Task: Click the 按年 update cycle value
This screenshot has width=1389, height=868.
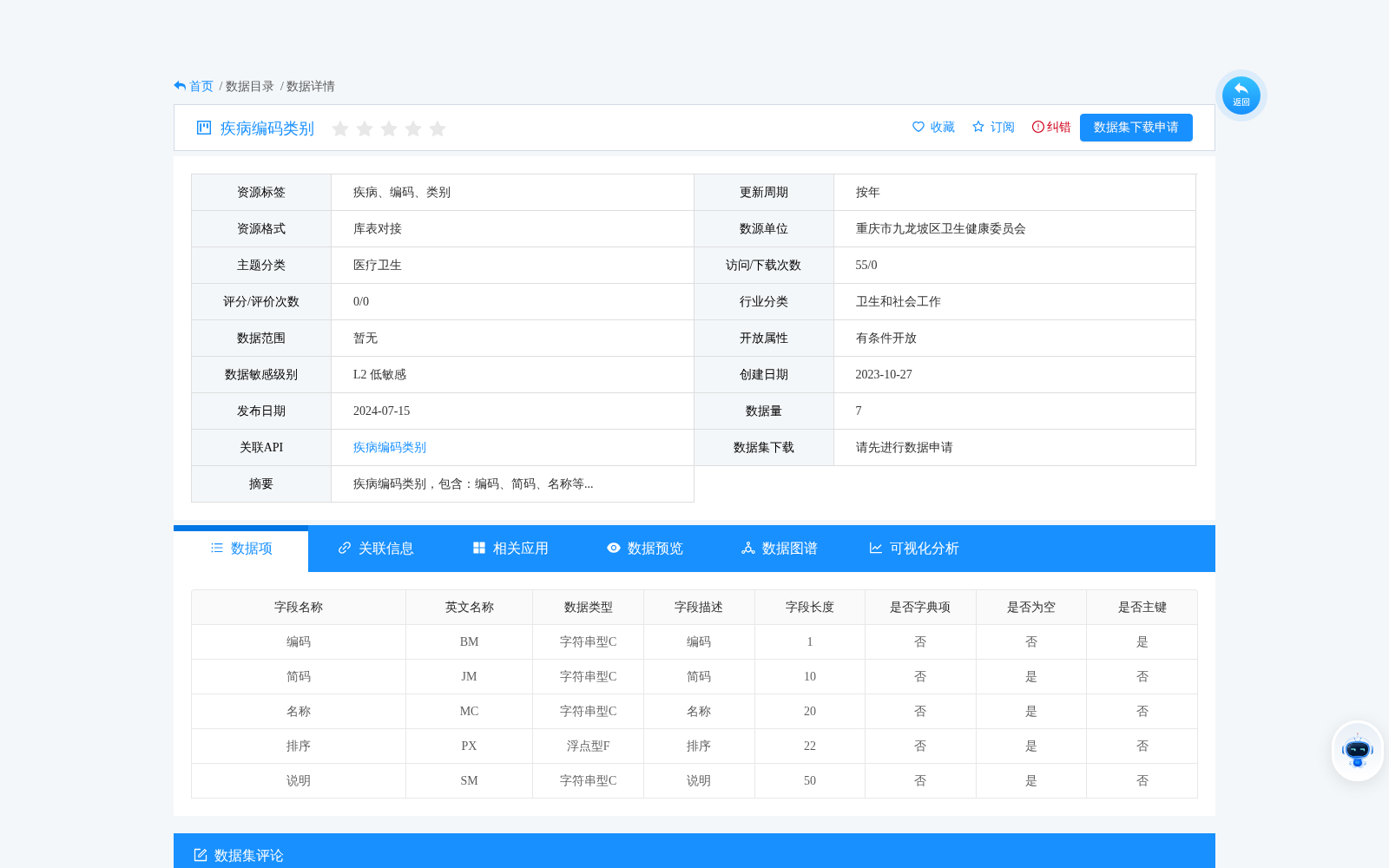Action: [x=868, y=192]
